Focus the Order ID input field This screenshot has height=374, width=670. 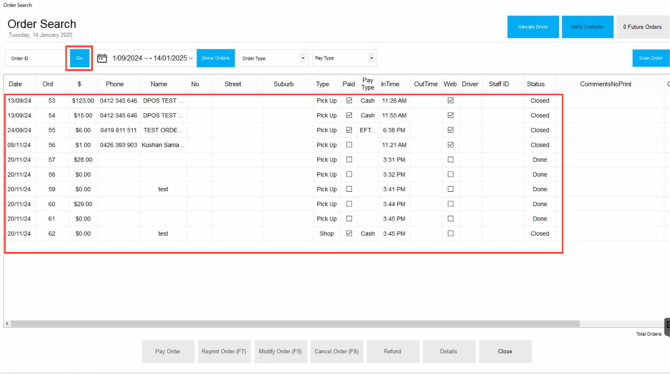point(35,58)
